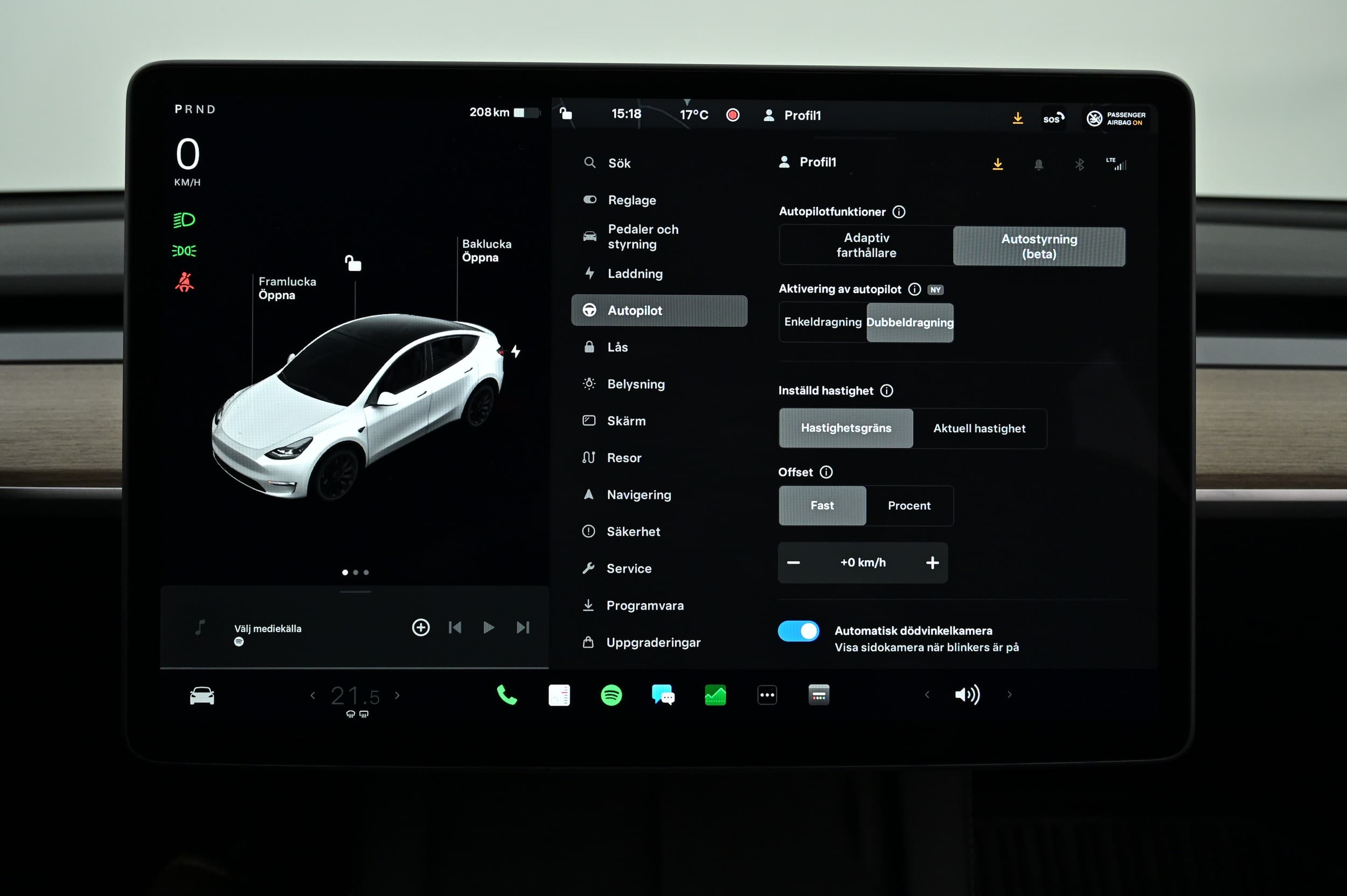Viewport: 1347px width, 896px height.
Task: Tap the car controls icon in dock
Action: click(202, 696)
